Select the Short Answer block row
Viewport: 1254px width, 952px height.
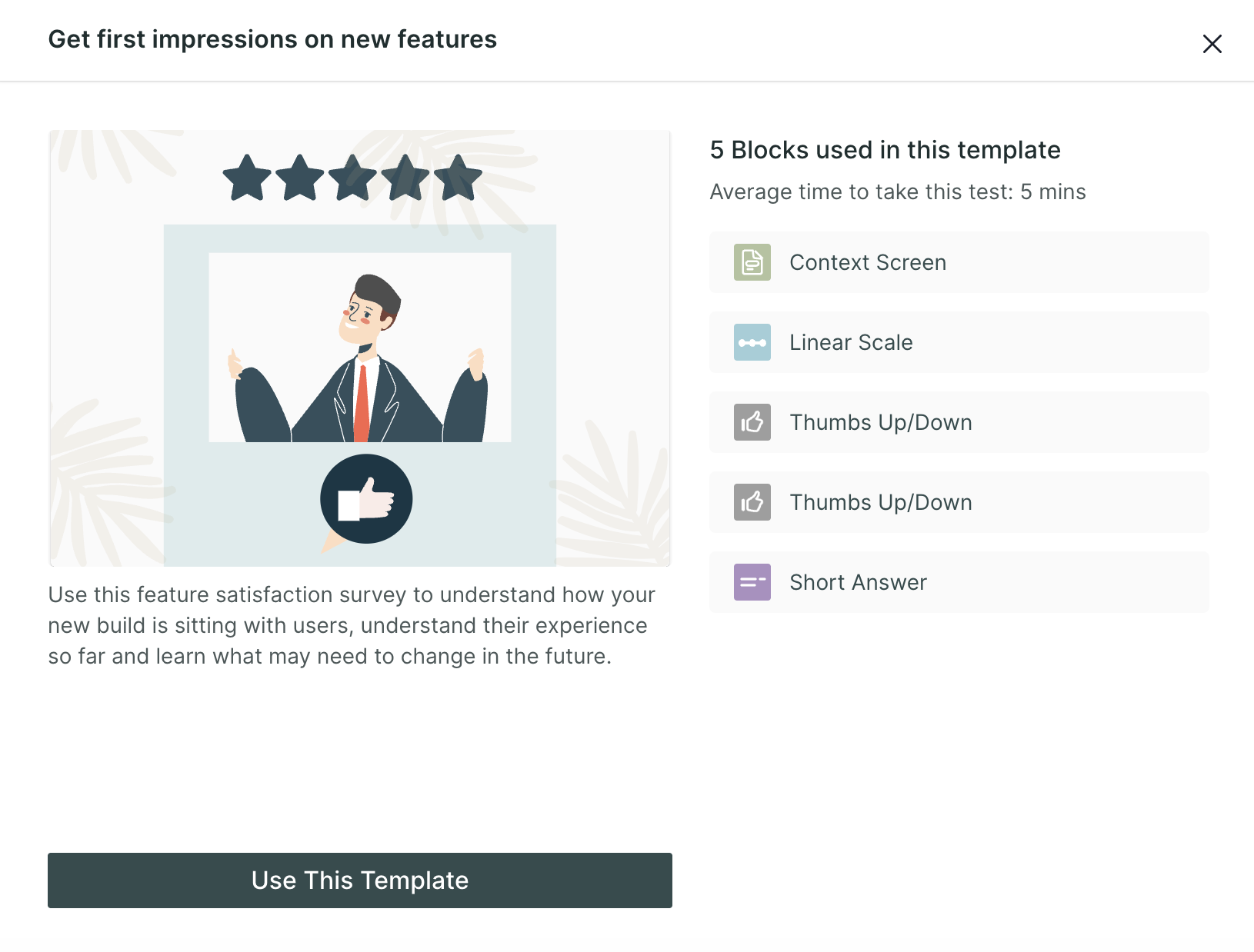tap(959, 582)
